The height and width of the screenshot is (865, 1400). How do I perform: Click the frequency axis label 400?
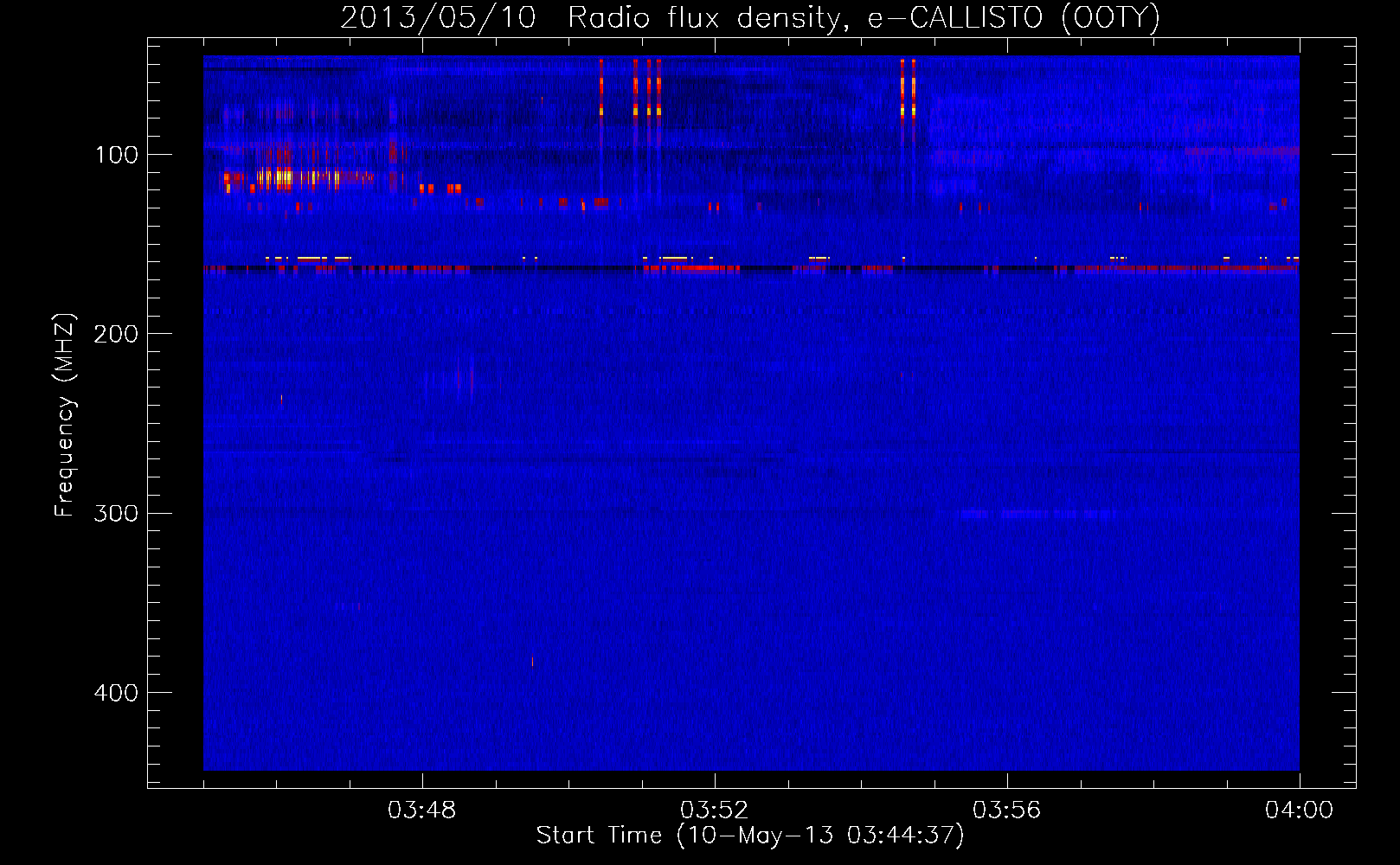tap(116, 693)
